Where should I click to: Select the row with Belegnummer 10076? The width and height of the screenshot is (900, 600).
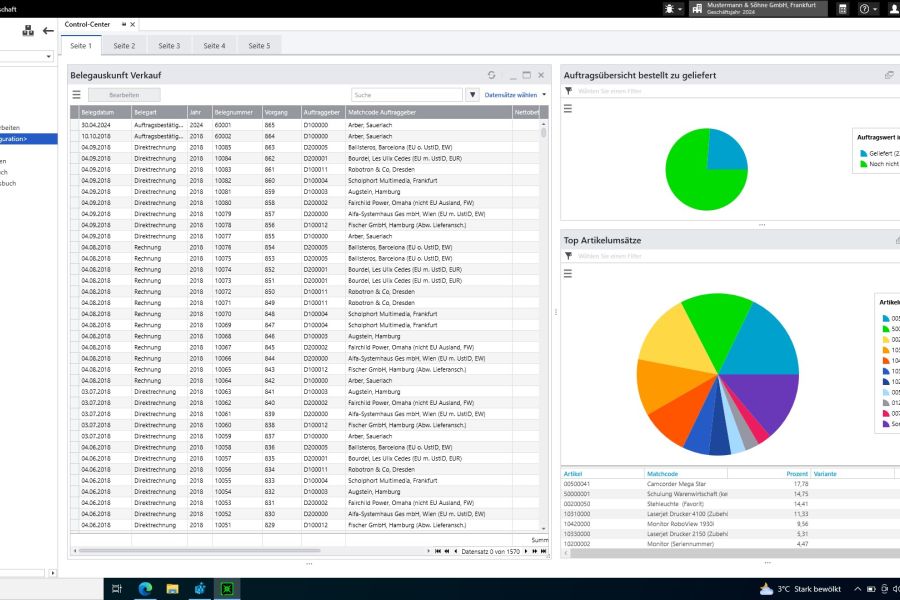click(x=305, y=247)
